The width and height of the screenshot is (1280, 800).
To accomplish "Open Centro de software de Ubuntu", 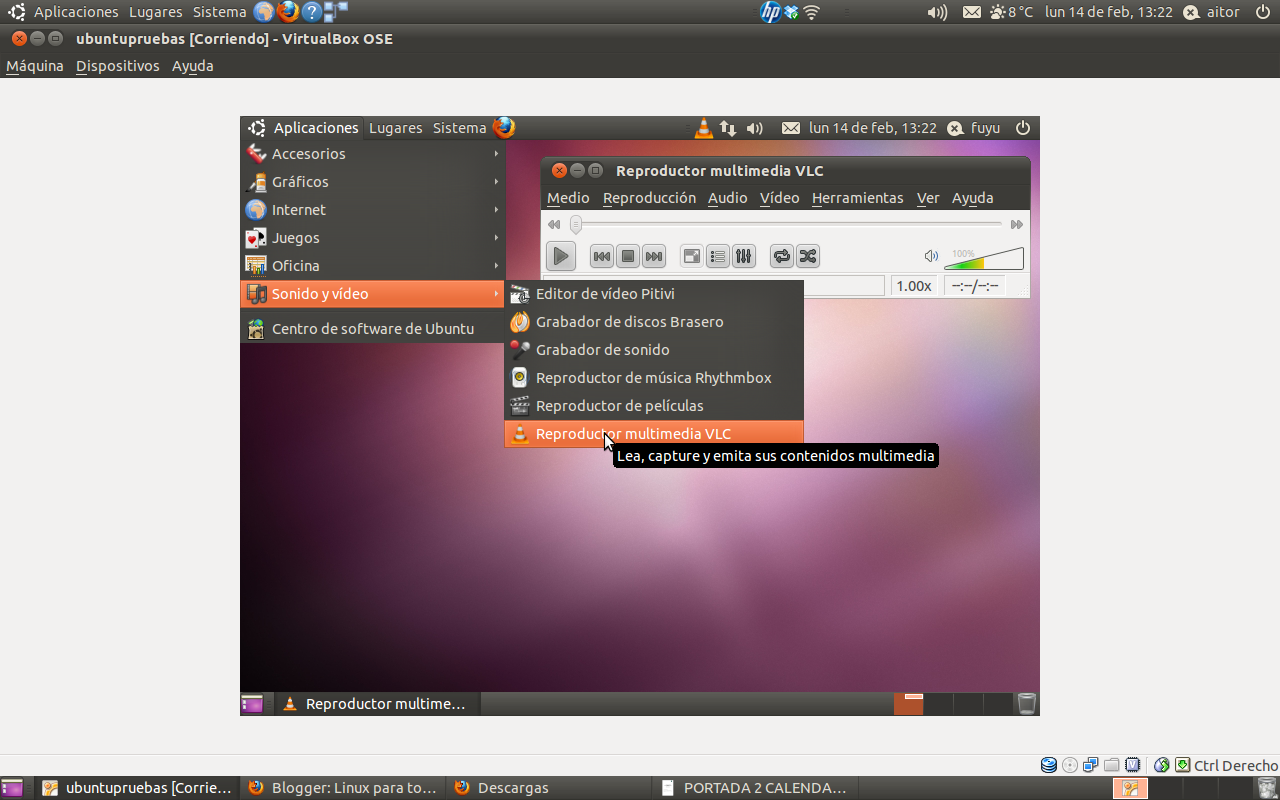I will (x=373, y=329).
